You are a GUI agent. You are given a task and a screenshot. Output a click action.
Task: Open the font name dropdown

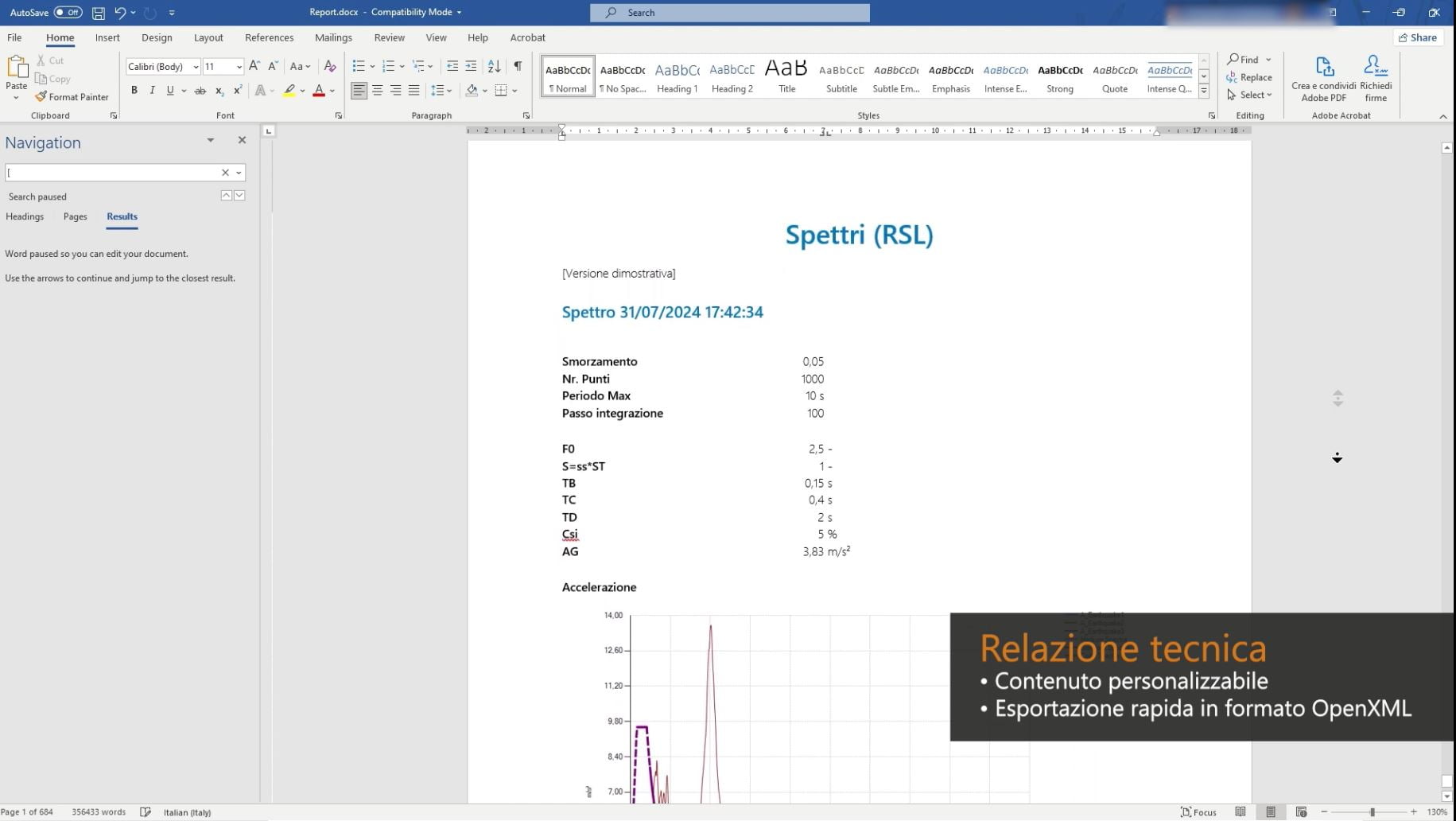[196, 67]
